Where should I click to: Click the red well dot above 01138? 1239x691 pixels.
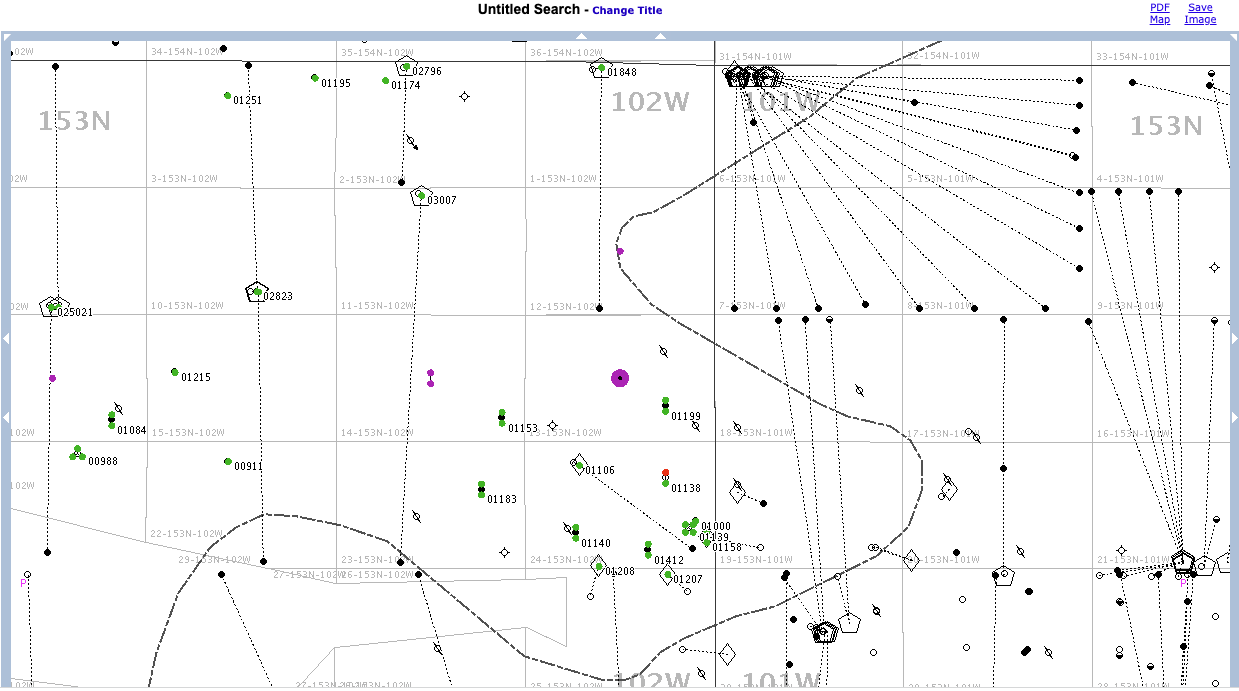coord(665,473)
